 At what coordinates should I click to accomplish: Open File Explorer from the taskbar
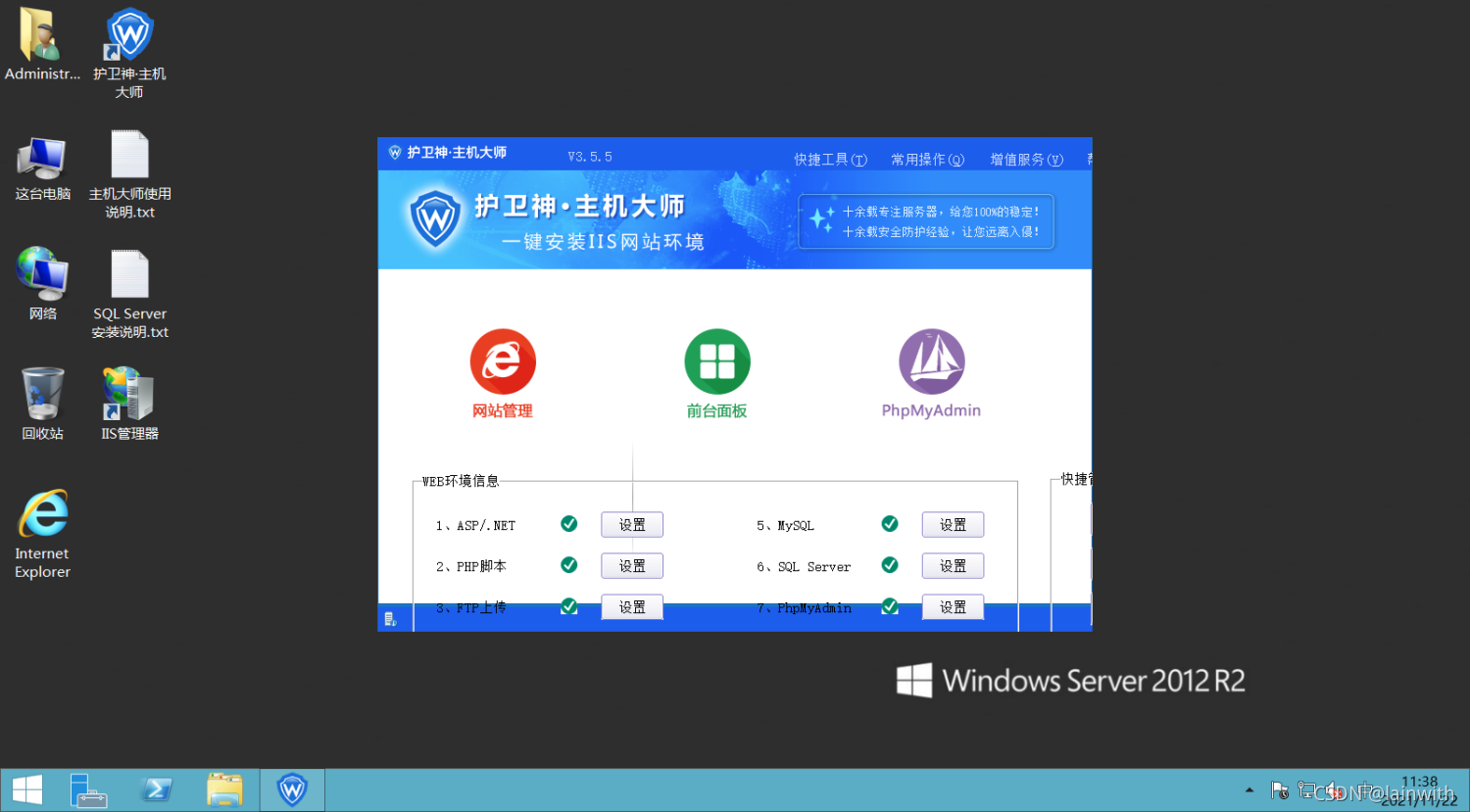pyautogui.click(x=224, y=790)
